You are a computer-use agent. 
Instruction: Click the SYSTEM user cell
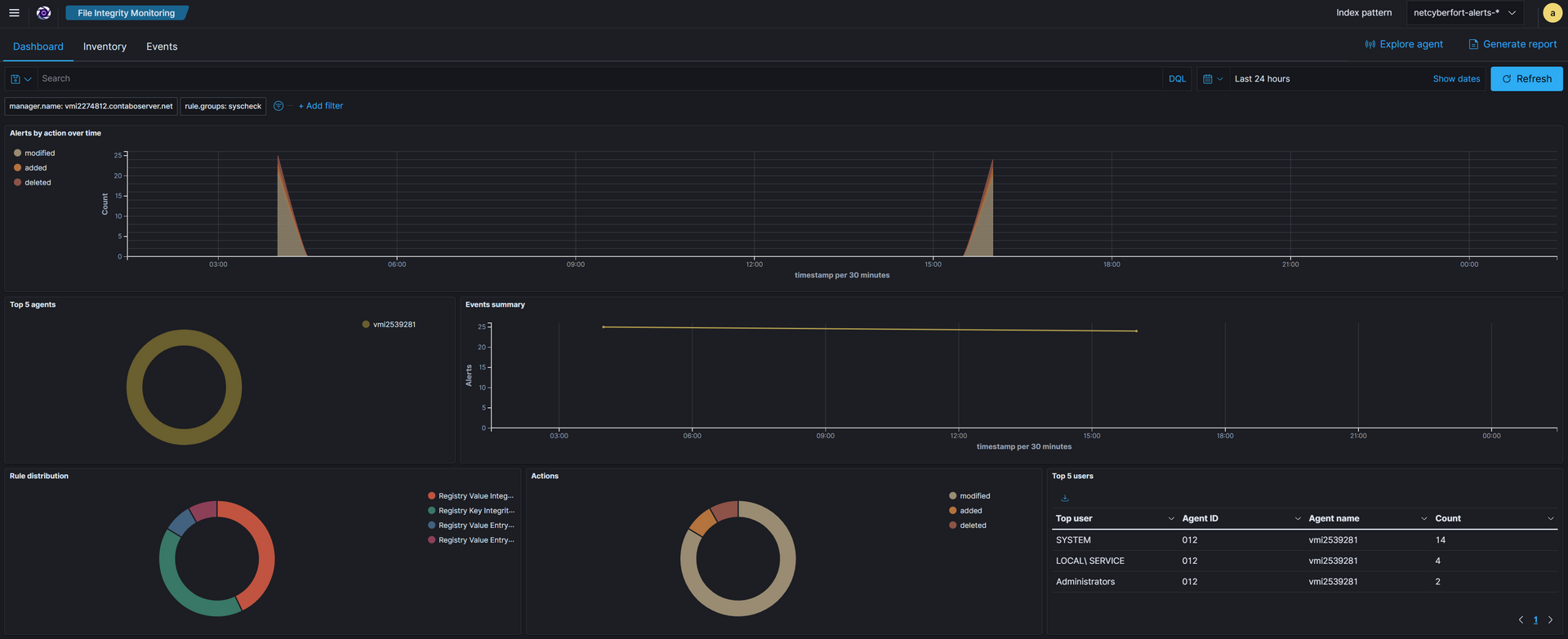click(1073, 540)
